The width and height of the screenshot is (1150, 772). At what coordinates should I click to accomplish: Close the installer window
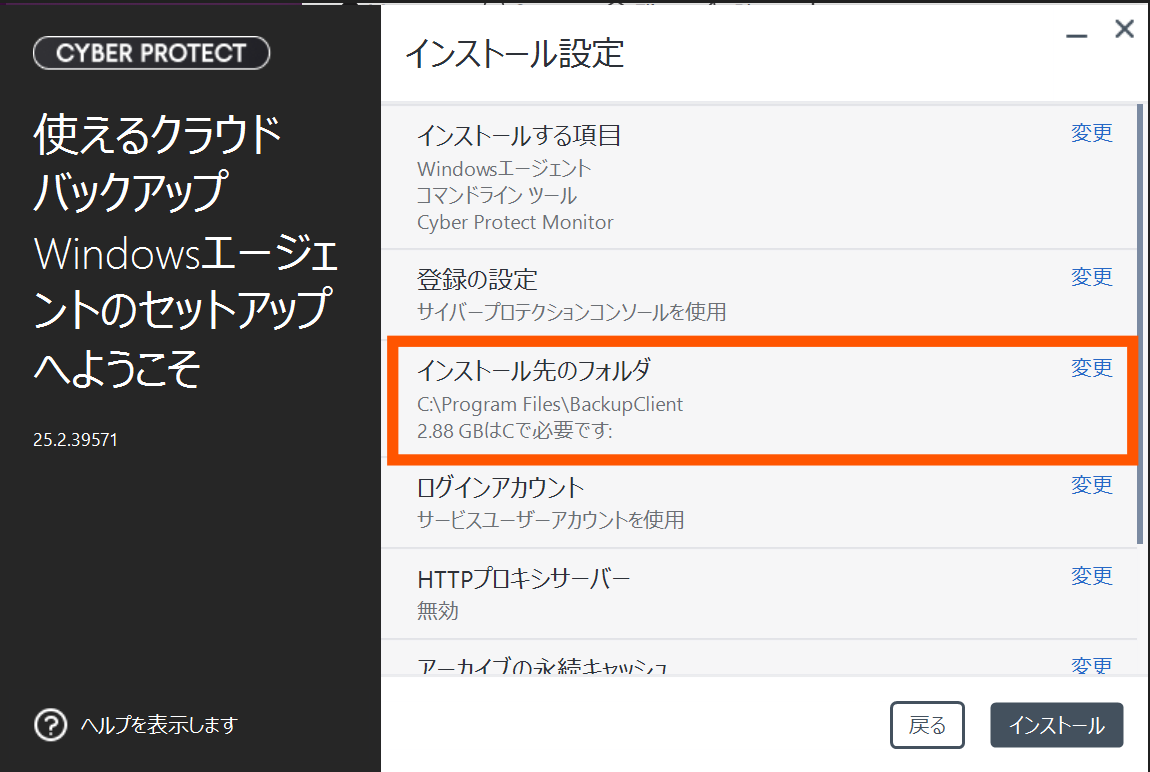point(1124,29)
